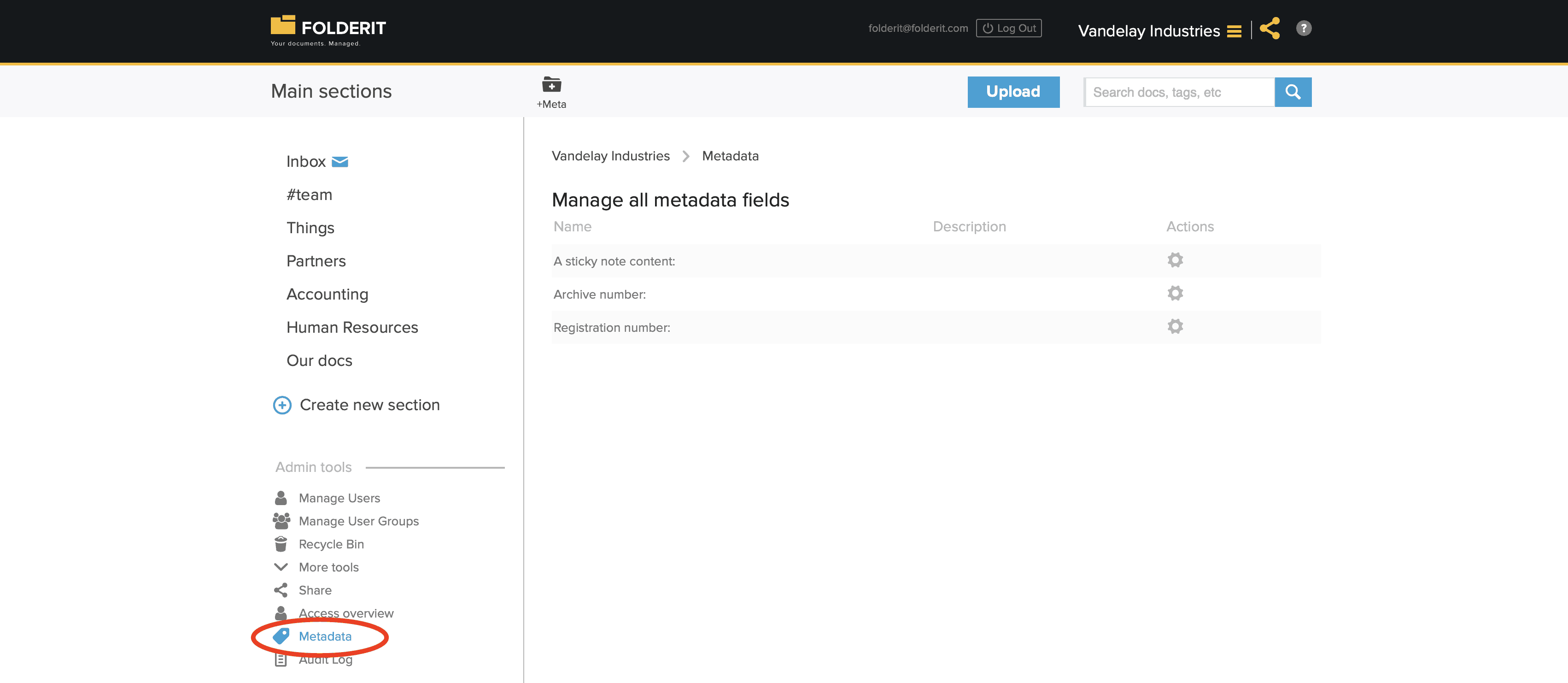Select 'A sticky note content:' row text
Viewport: 1568px width, 683px height.
coord(614,261)
